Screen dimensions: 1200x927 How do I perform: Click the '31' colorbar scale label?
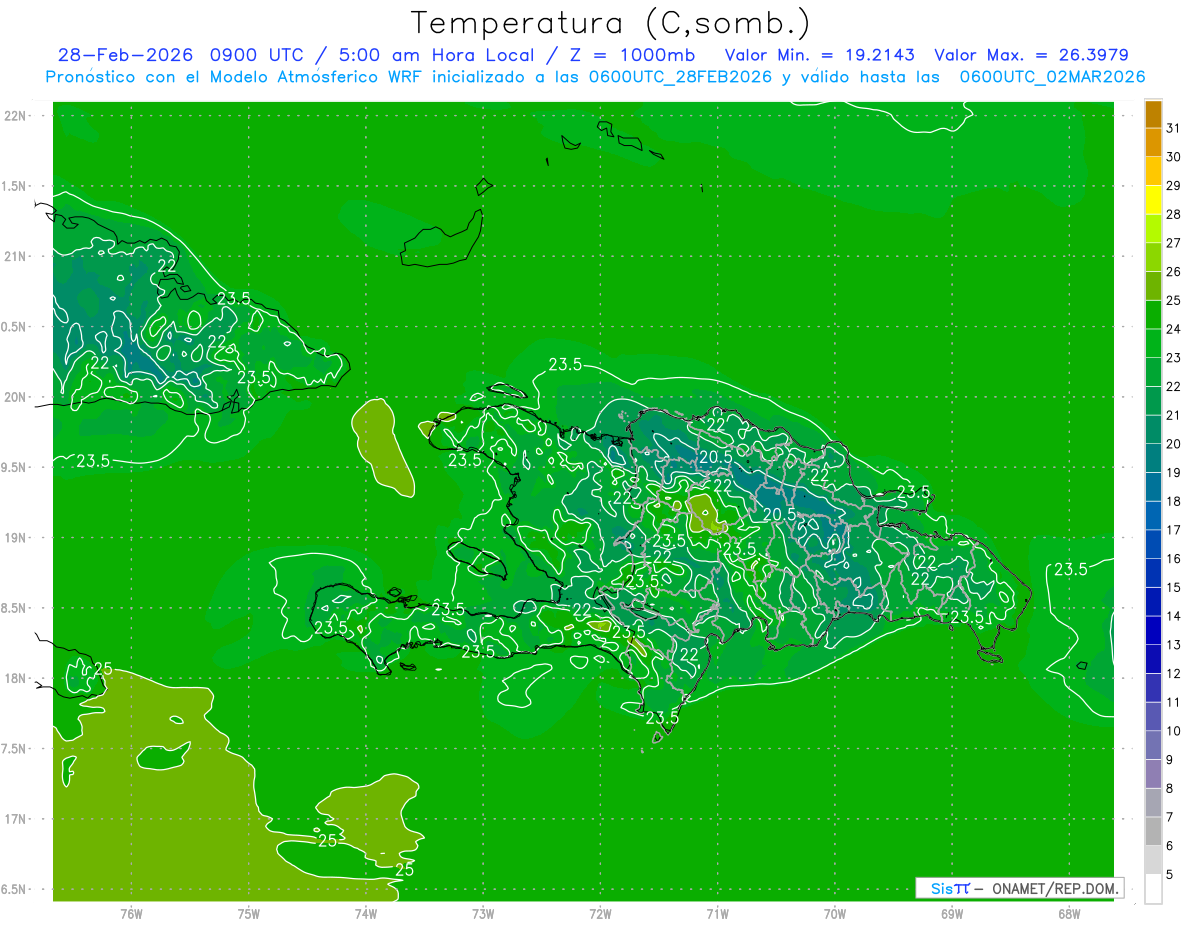pos(1173,128)
